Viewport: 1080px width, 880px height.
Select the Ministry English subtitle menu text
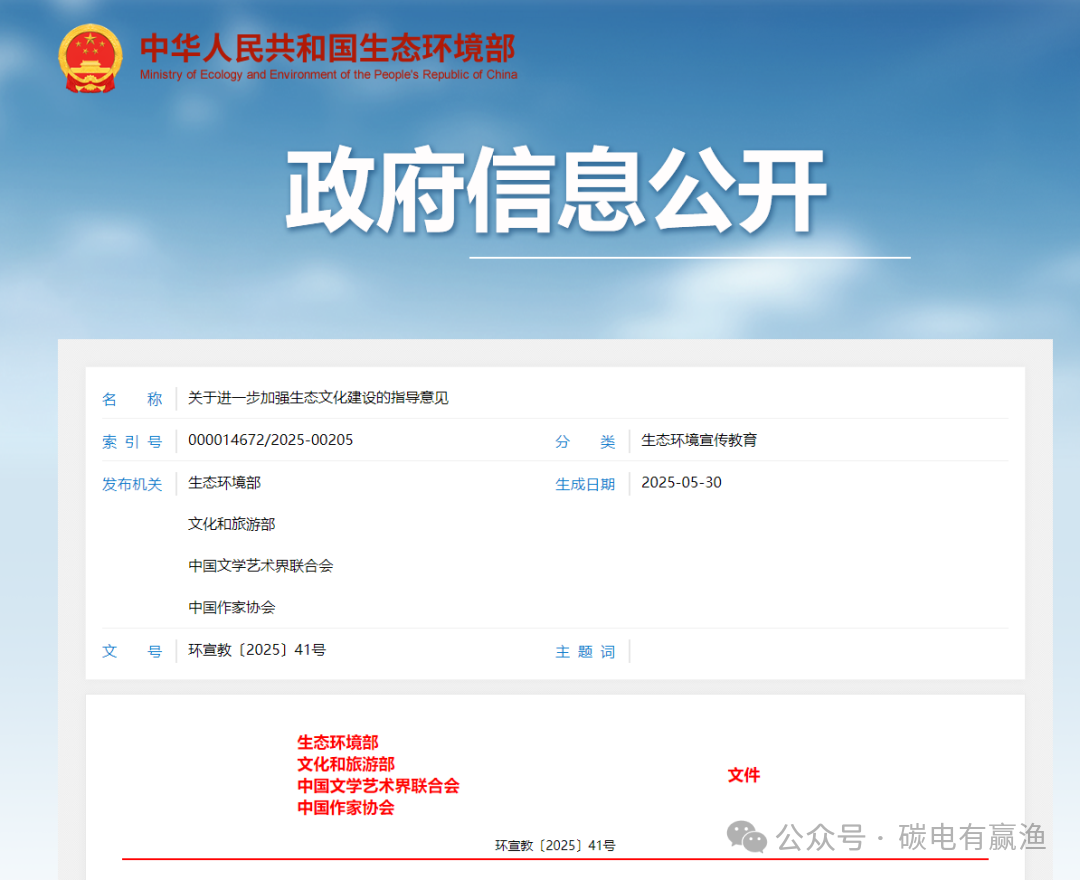pos(331,74)
